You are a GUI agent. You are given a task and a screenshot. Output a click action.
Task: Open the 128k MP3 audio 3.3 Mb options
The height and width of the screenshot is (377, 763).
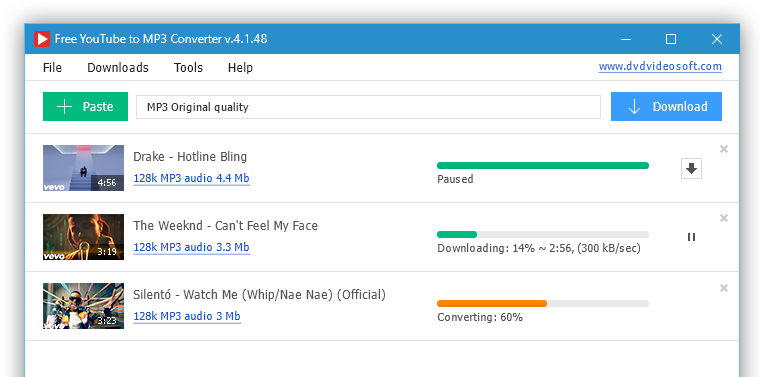(x=191, y=248)
